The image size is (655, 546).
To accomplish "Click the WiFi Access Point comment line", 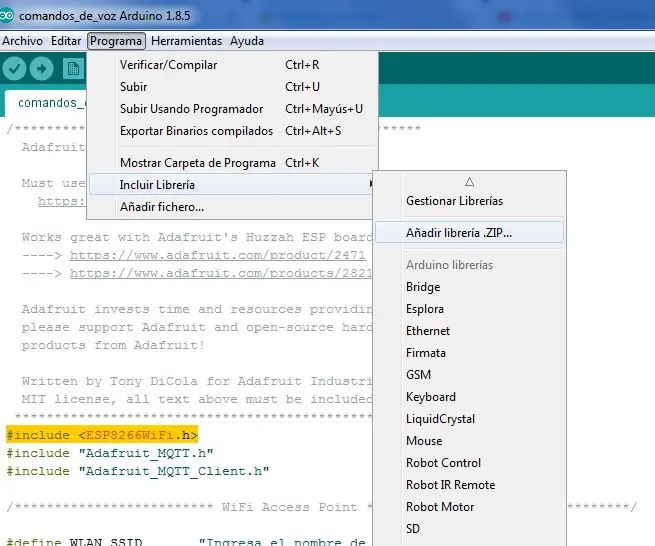I will click(190, 507).
